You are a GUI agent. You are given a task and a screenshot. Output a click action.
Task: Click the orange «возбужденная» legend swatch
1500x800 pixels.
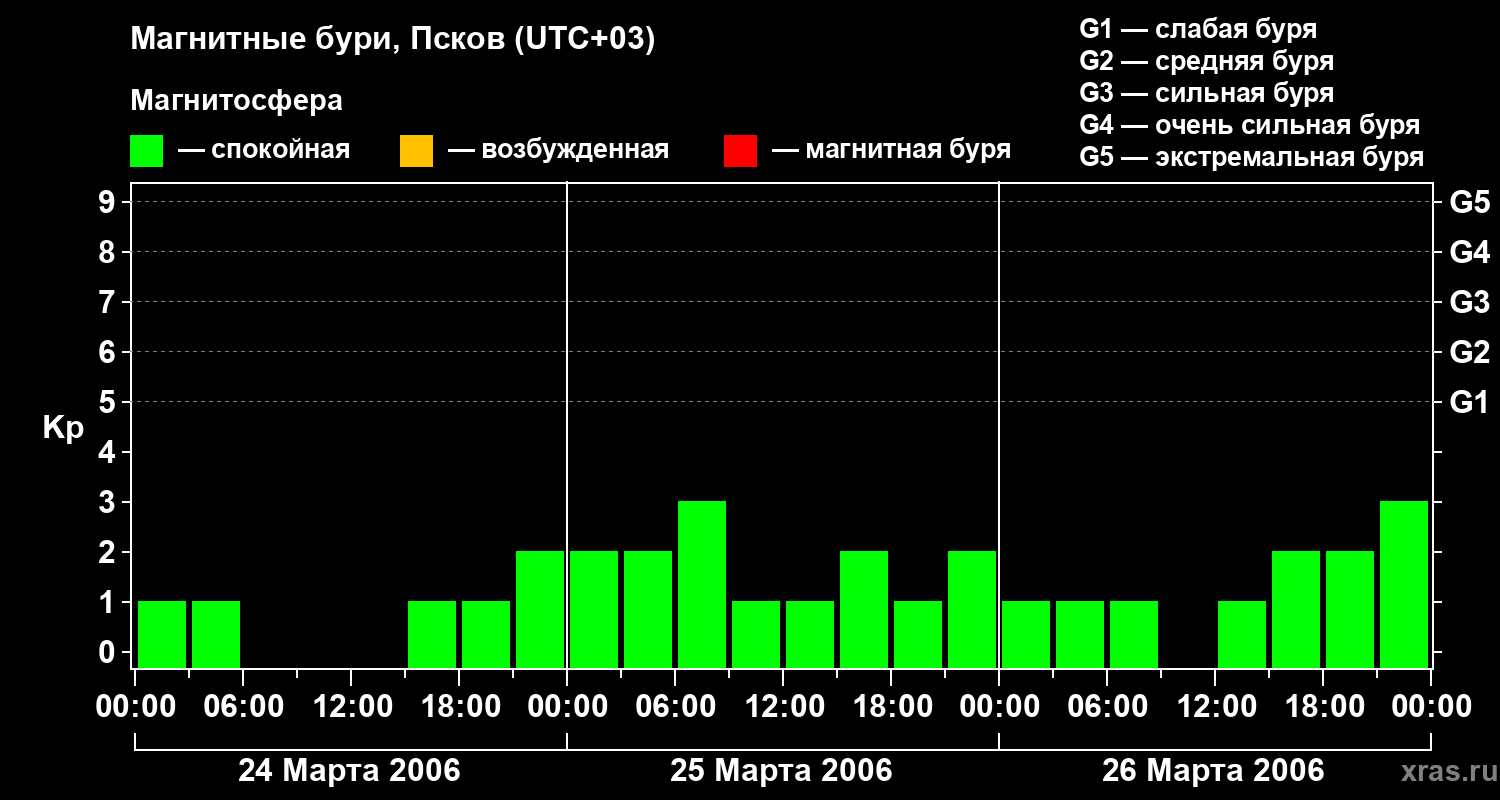[x=416, y=151]
